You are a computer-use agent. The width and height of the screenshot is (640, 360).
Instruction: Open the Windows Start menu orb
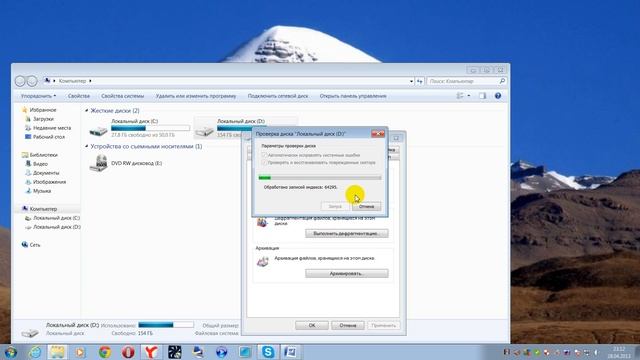pos(10,352)
